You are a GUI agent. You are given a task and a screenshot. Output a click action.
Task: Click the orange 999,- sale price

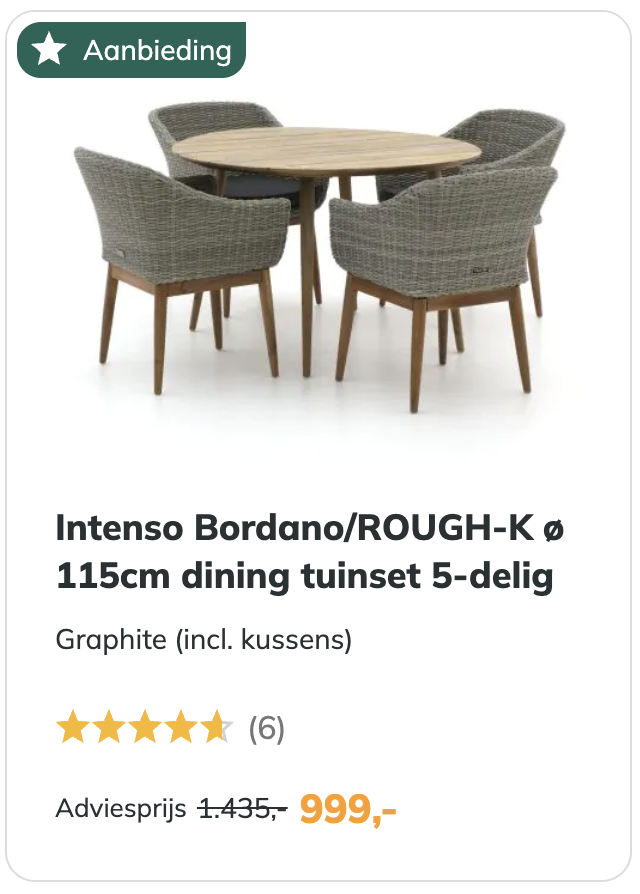[348, 808]
